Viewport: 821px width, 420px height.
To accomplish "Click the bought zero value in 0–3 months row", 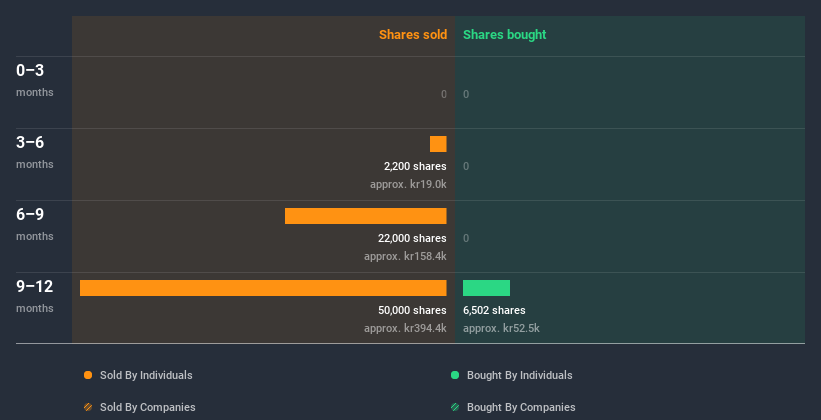I will [466, 94].
